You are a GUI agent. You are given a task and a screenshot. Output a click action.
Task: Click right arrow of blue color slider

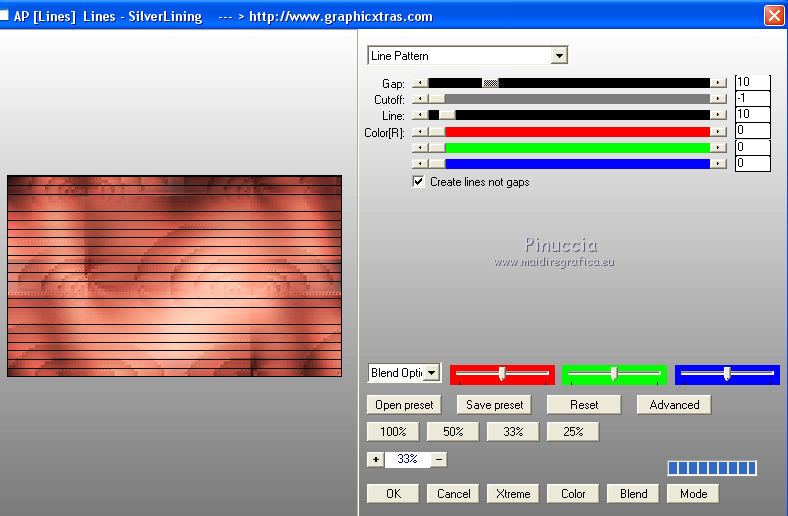tap(718, 163)
